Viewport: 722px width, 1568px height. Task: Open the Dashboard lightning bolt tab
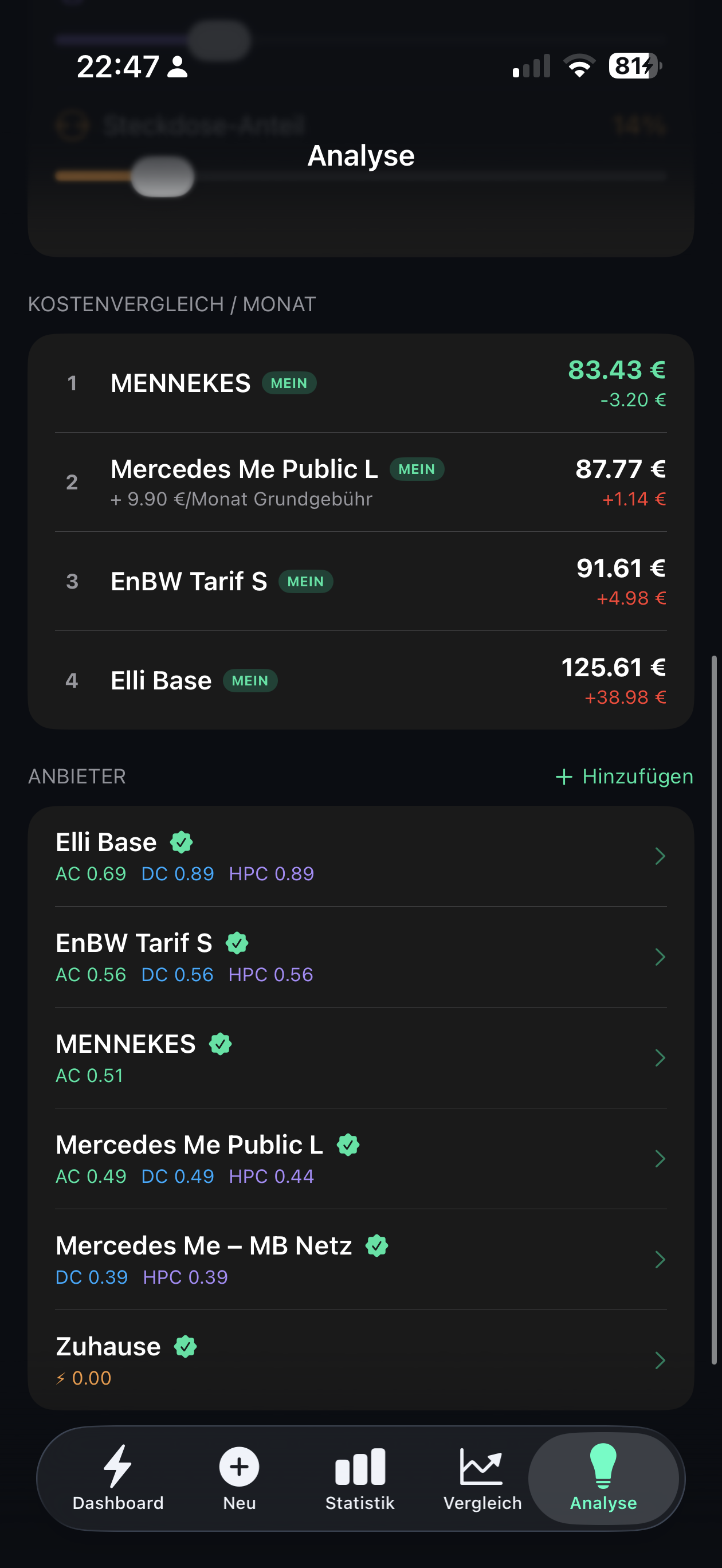click(x=117, y=1467)
